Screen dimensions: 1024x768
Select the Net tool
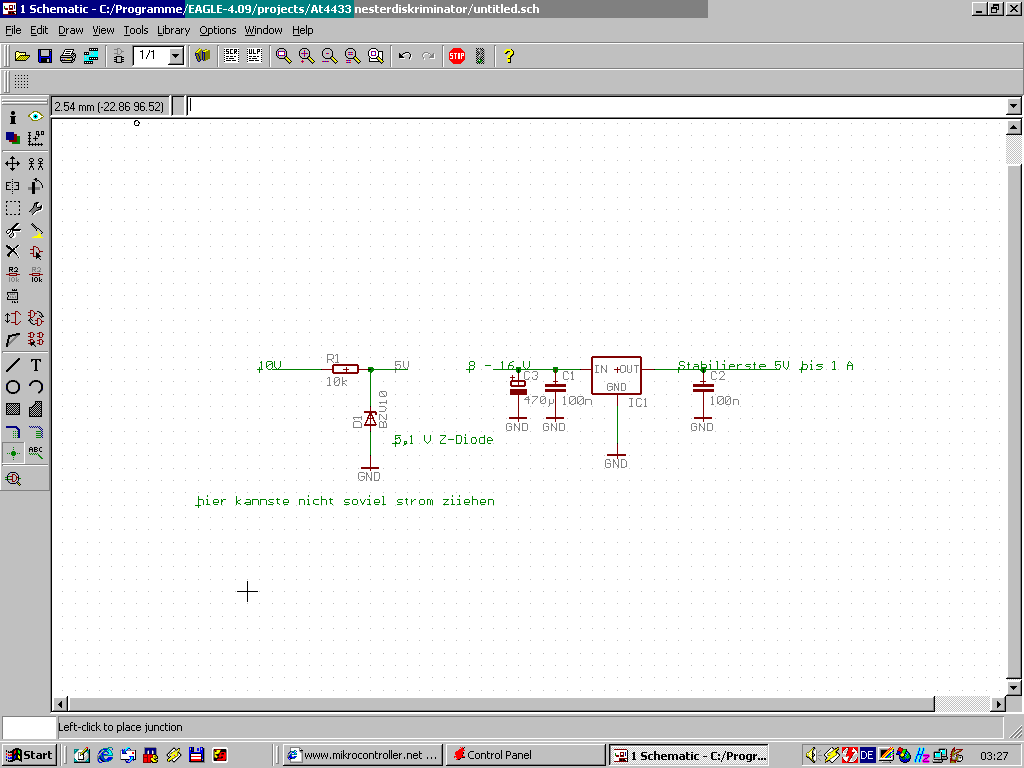click(36, 432)
